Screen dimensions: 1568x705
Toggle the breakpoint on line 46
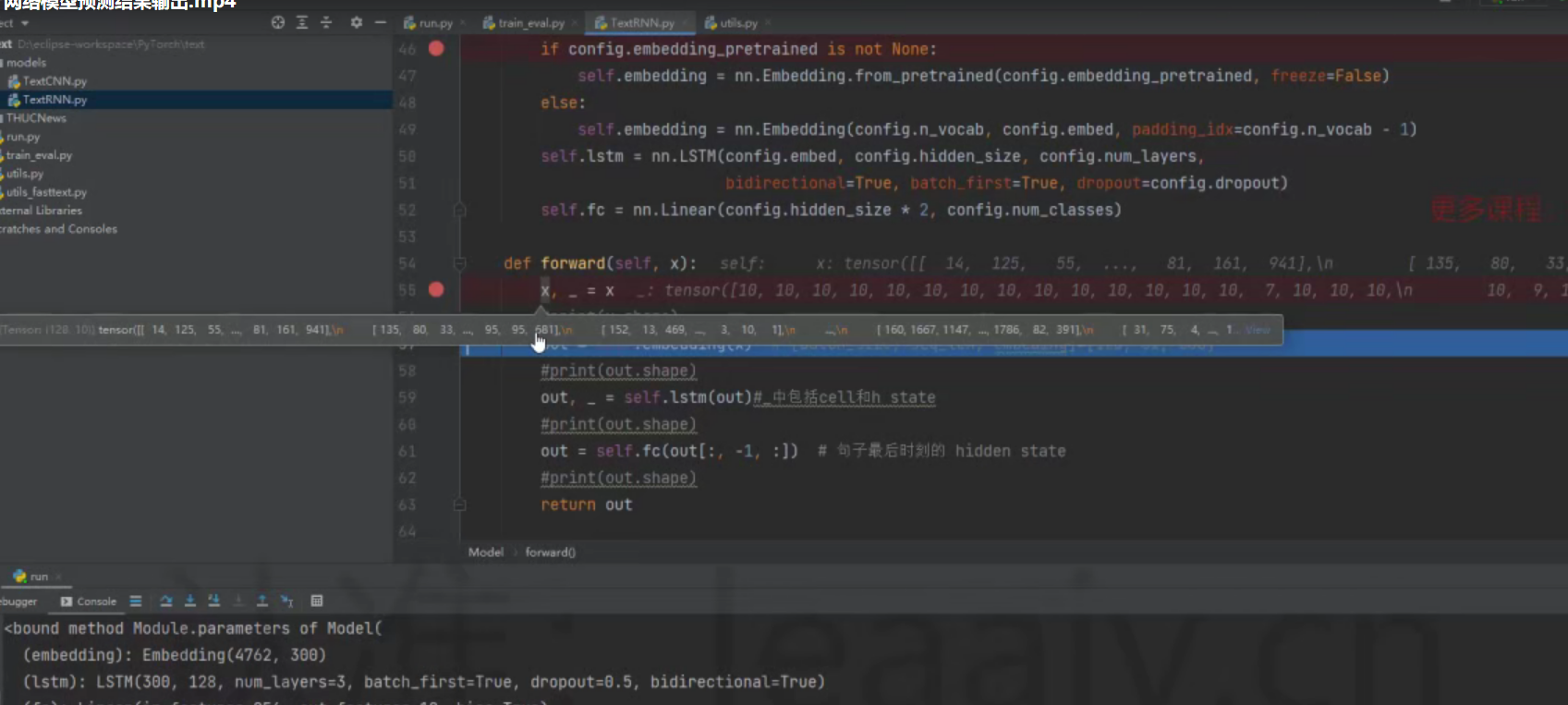(436, 49)
